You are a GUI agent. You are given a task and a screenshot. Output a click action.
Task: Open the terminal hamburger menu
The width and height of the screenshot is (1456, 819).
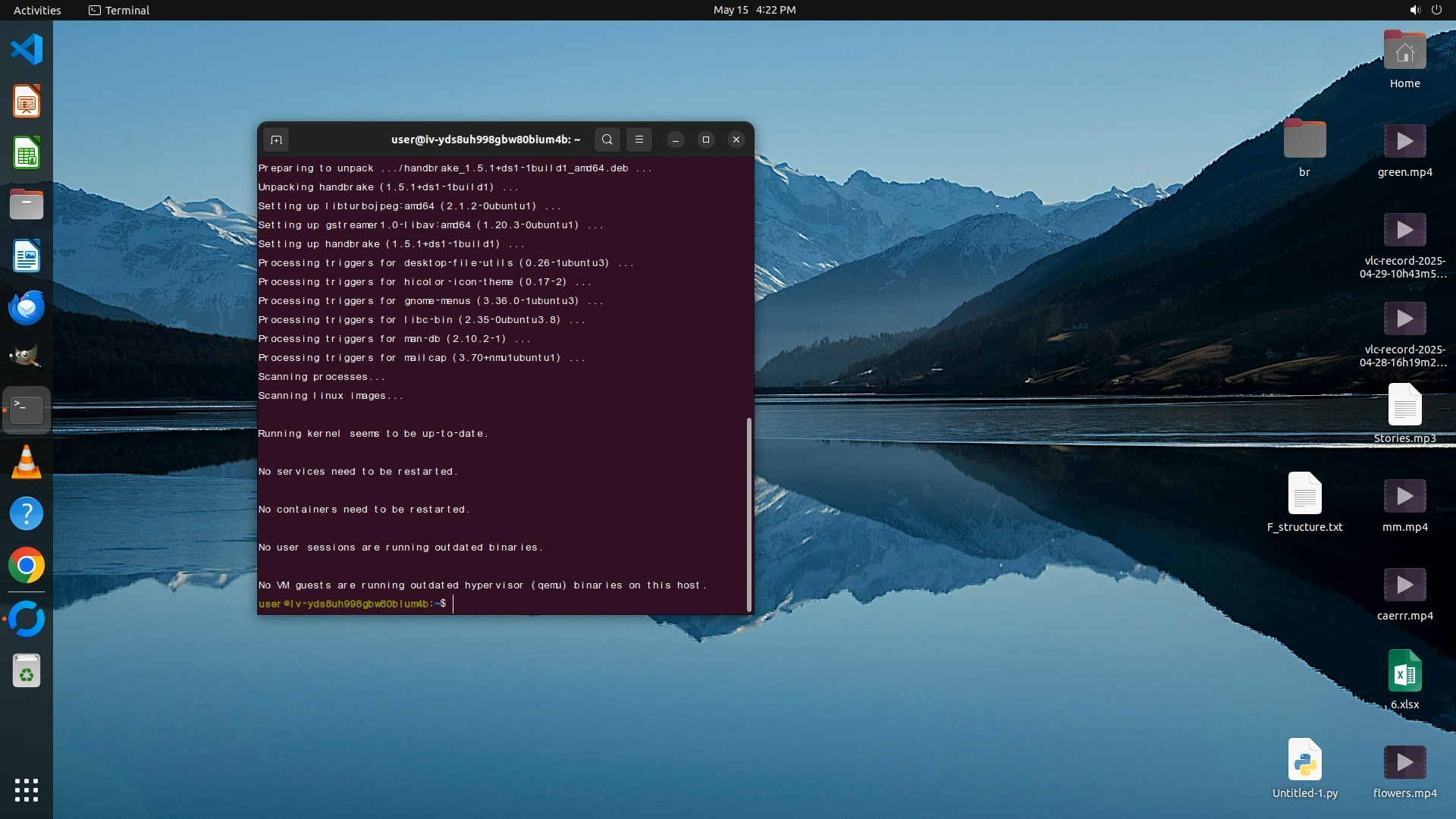coord(639,140)
